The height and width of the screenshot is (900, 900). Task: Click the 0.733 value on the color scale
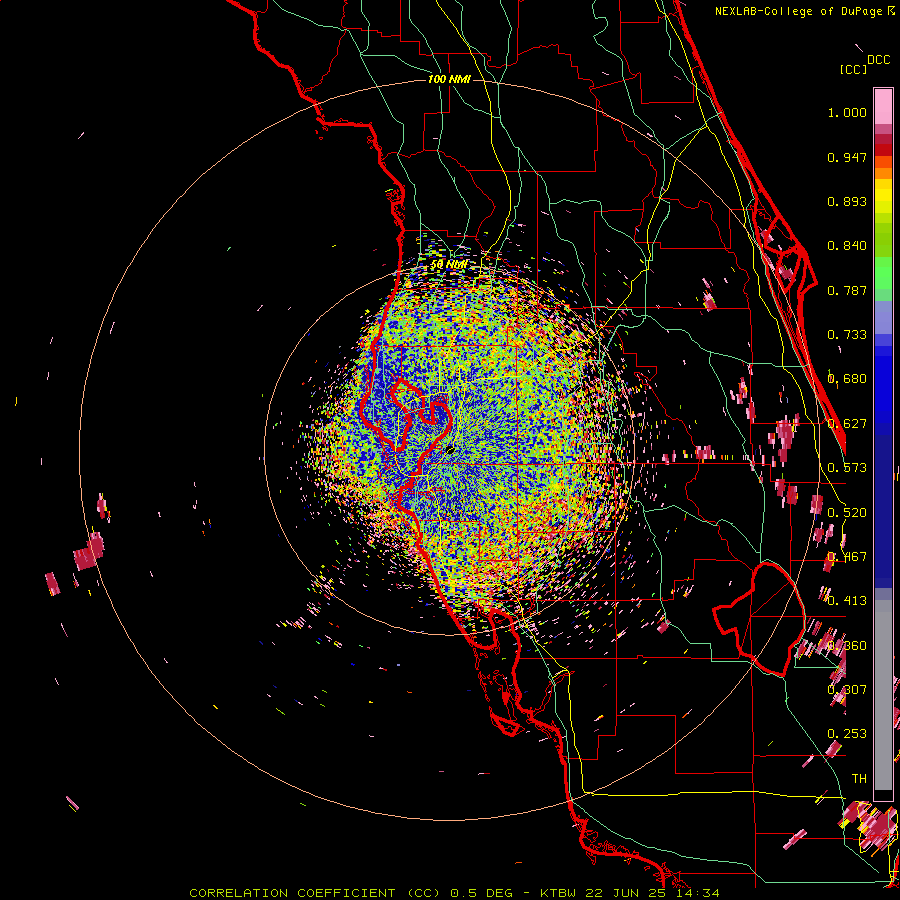pos(847,335)
